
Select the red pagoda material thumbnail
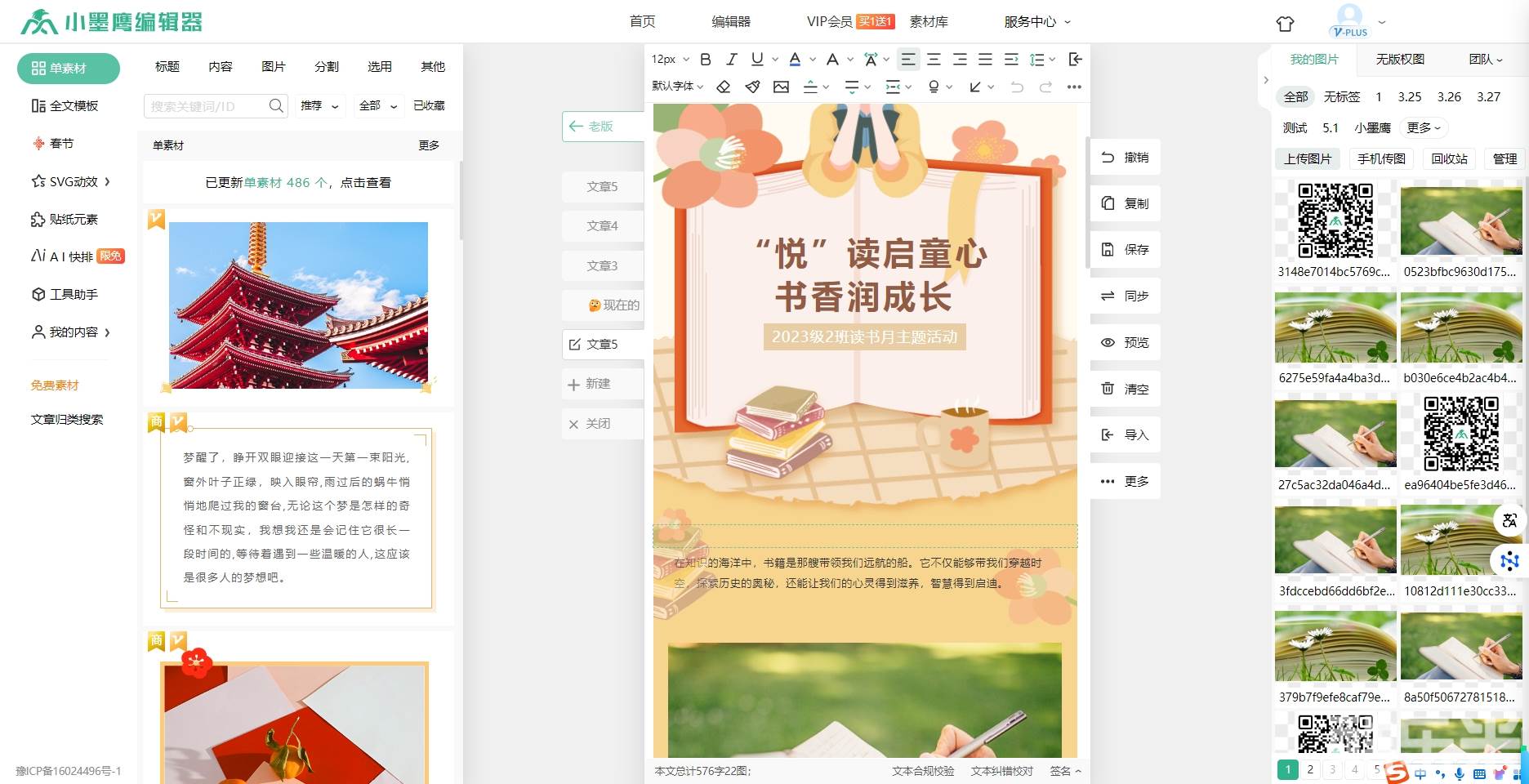coord(298,305)
